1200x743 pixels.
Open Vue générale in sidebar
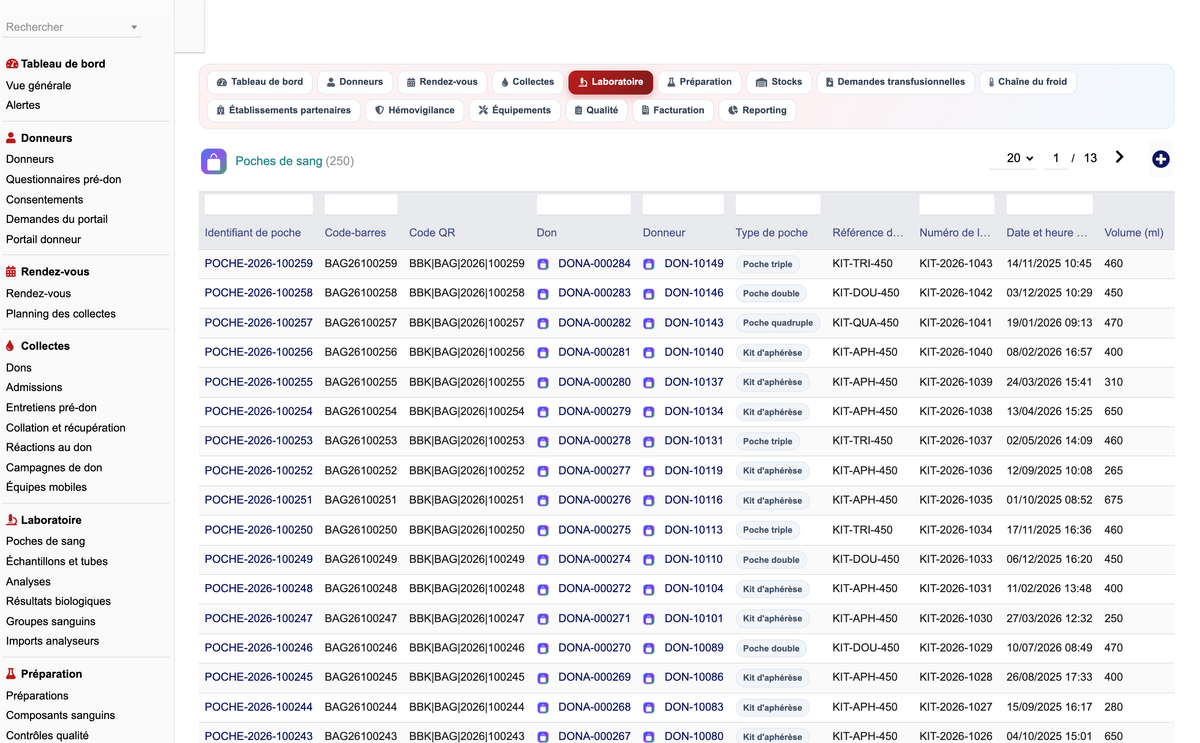pos(38,86)
